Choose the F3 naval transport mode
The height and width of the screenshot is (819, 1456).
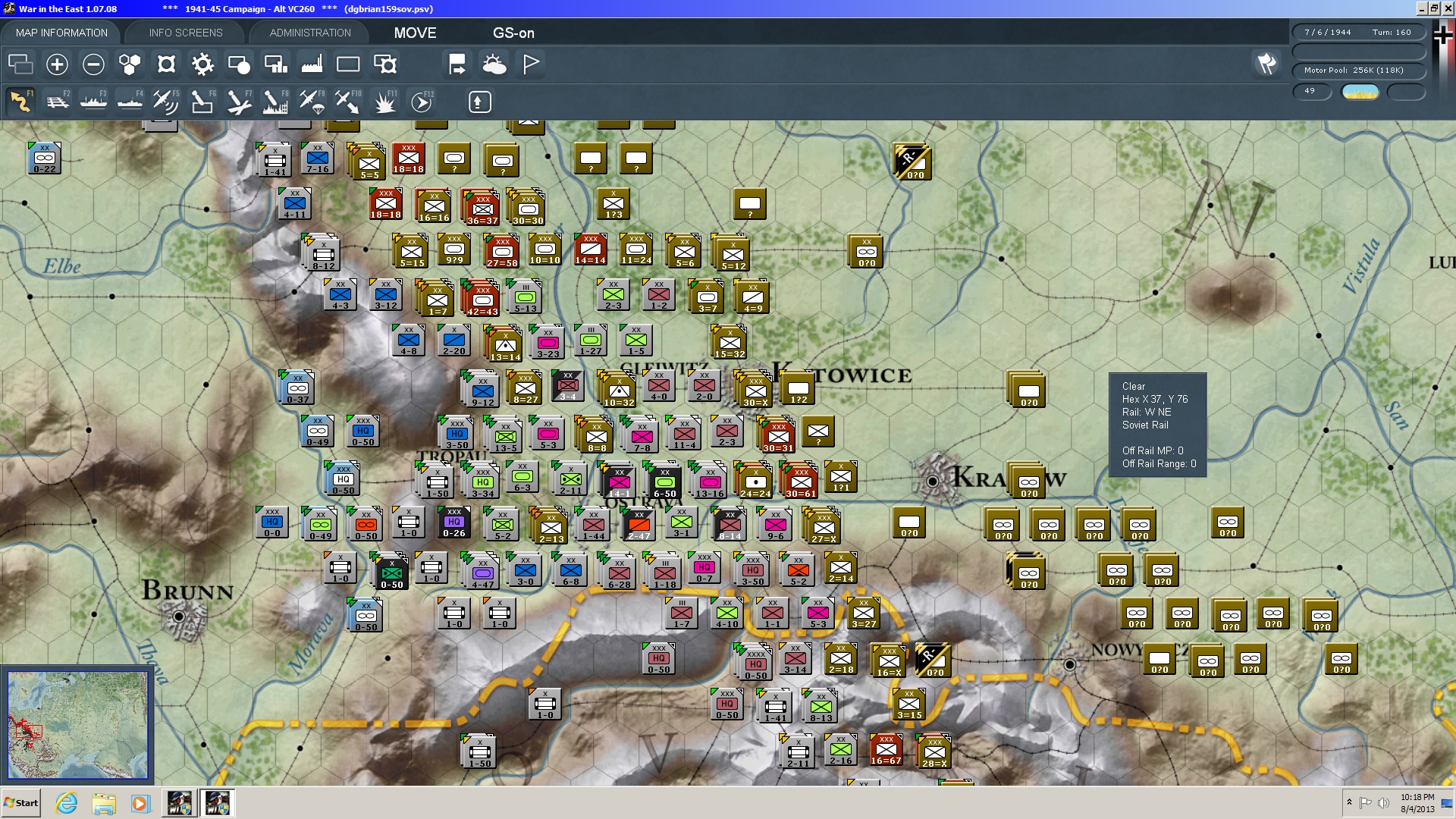[x=93, y=102]
